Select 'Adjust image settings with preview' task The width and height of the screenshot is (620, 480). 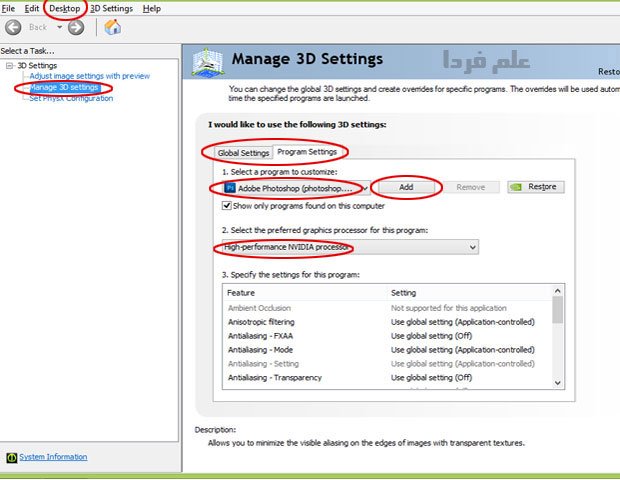tap(90, 76)
